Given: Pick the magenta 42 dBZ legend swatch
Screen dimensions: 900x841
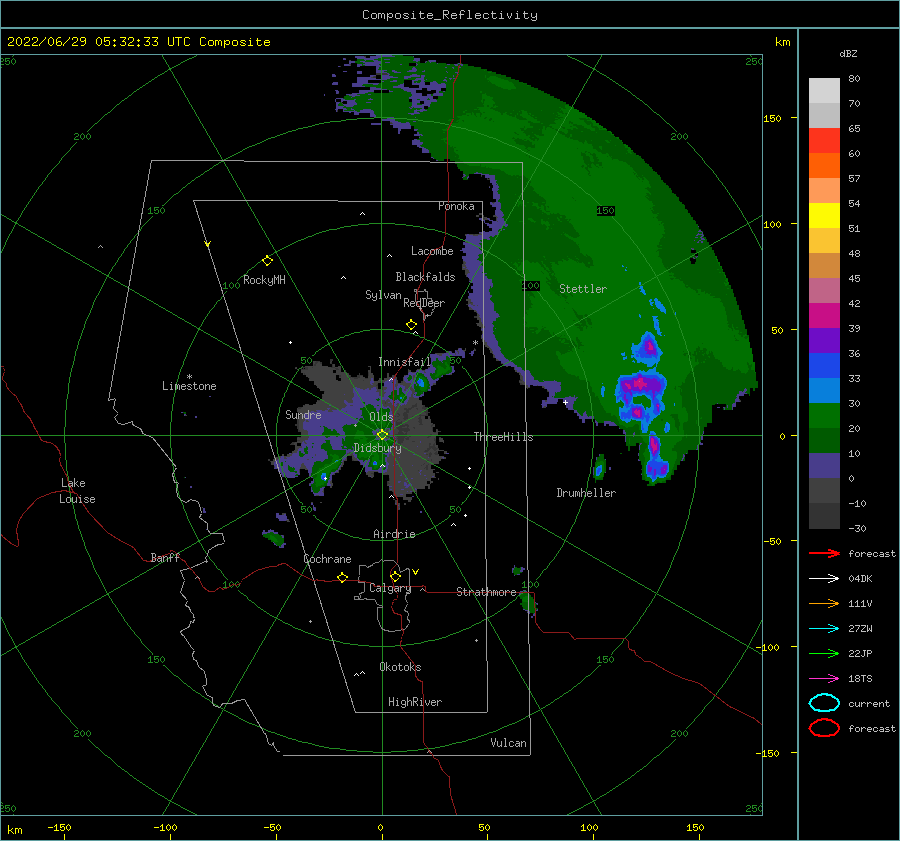Looking at the screenshot, I should tap(824, 315).
